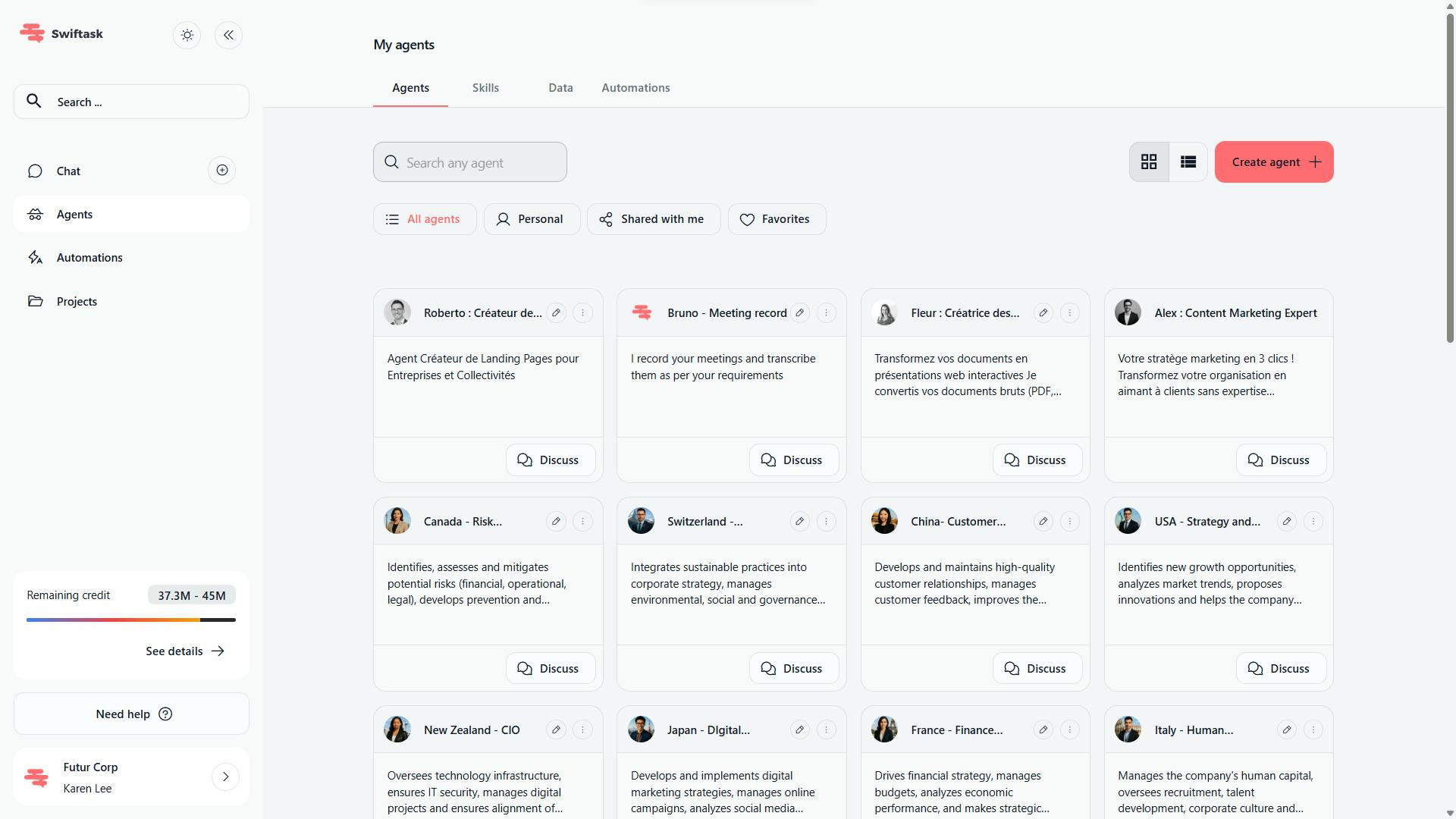Click the remaining credit progress bar
Image resolution: width=1456 pixels, height=819 pixels.
[x=130, y=620]
